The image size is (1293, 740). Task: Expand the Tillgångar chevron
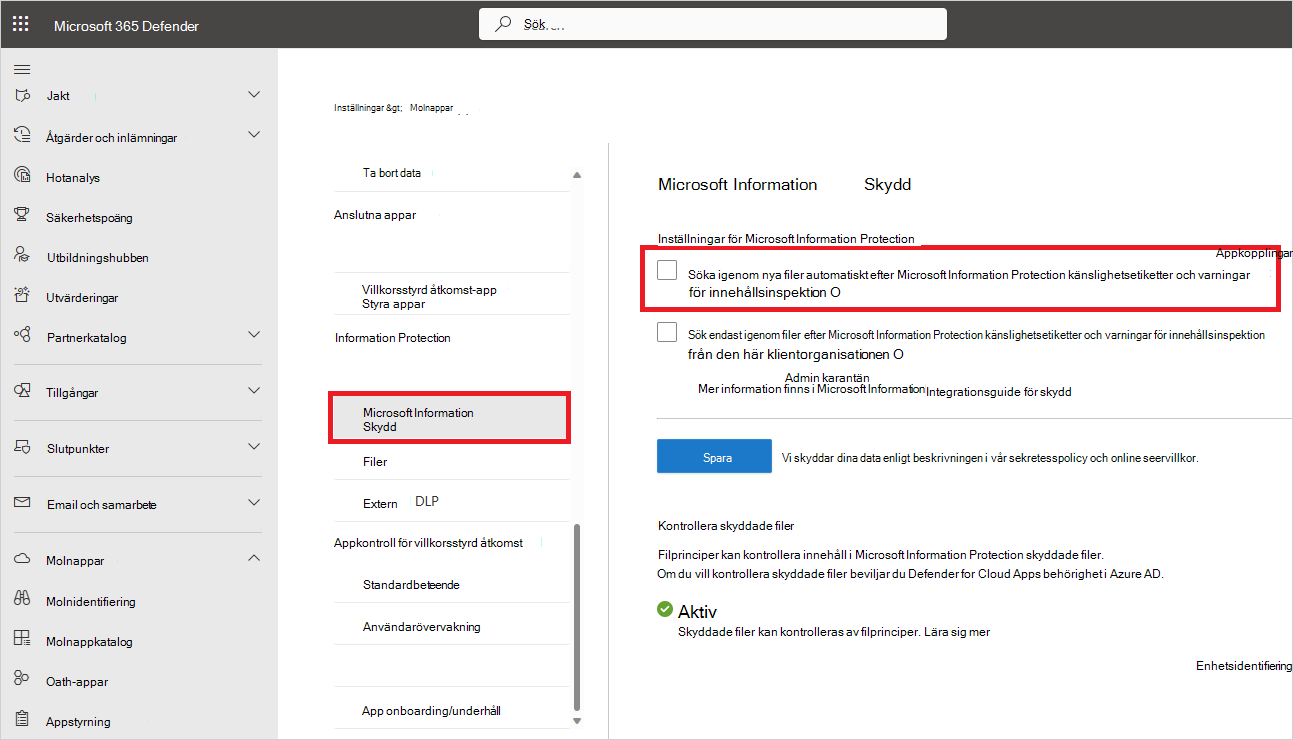(254, 390)
